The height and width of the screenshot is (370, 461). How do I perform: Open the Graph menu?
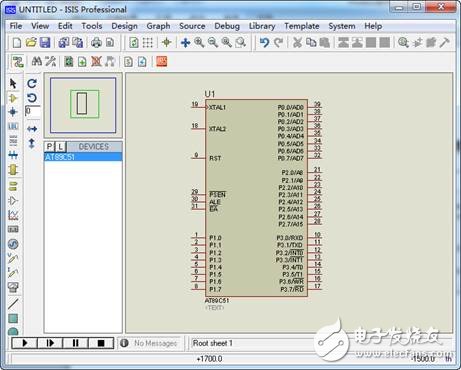coord(158,26)
